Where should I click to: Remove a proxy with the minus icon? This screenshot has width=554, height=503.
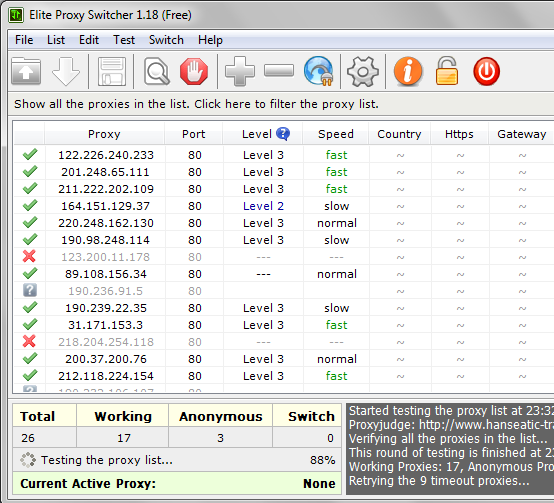coord(279,70)
